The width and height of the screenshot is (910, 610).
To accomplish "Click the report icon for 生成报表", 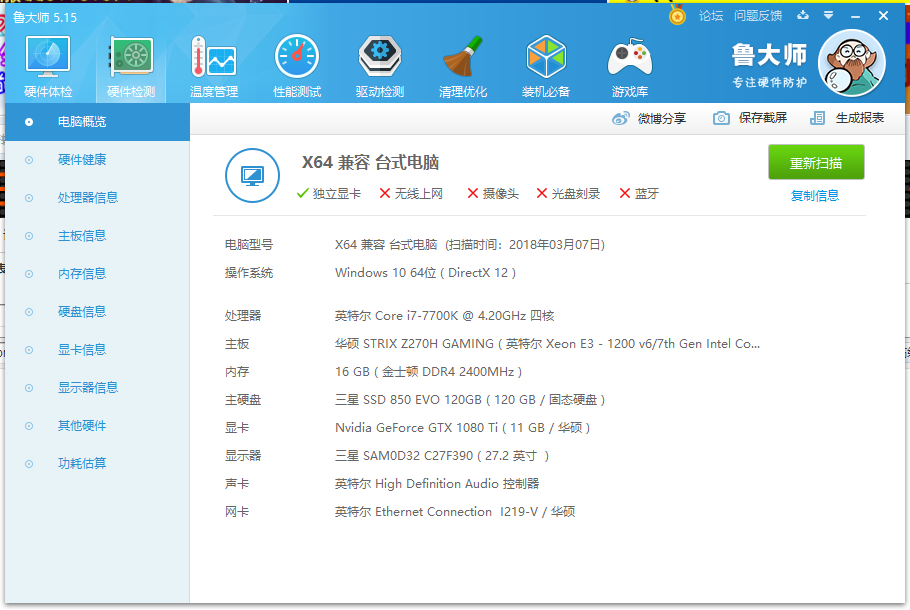I will (x=817, y=118).
